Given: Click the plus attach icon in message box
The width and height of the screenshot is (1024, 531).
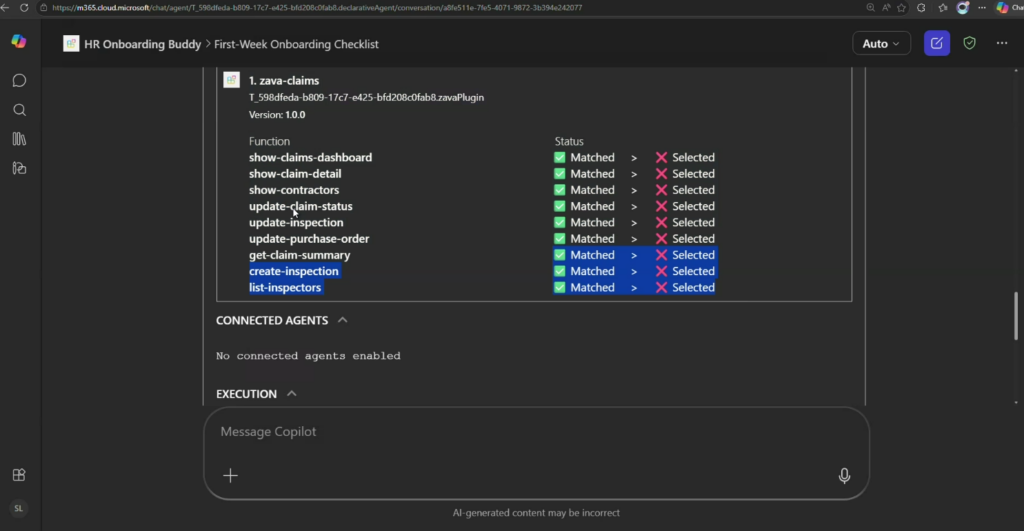Looking at the screenshot, I should 230,475.
